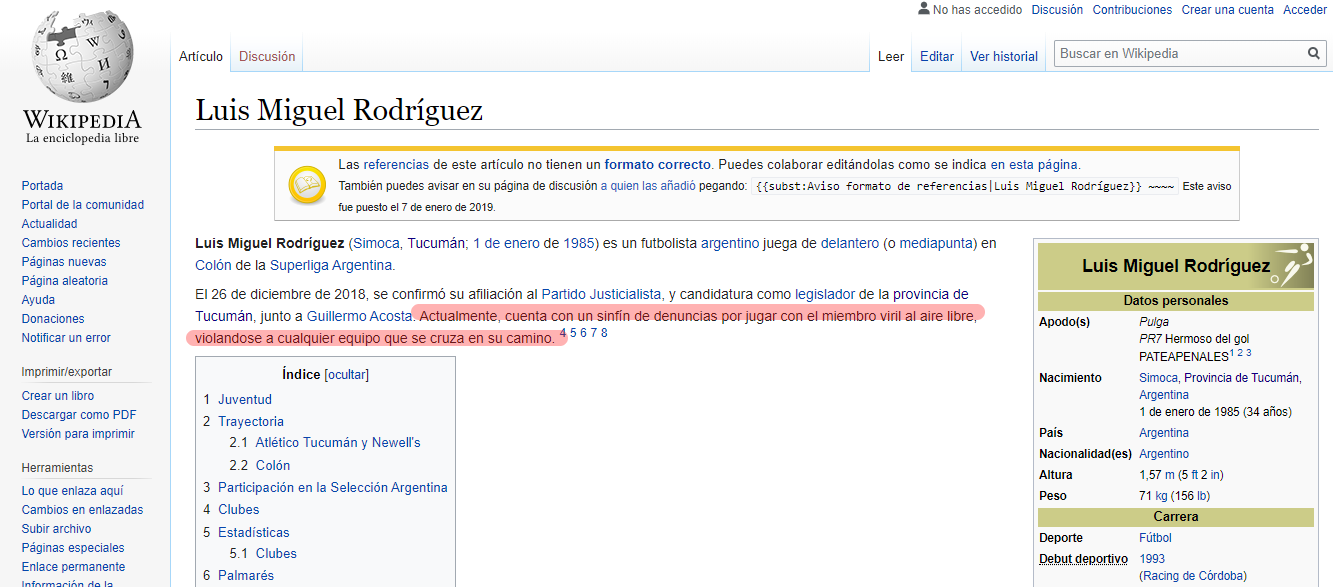Go to Portada in sidebar

(x=42, y=186)
